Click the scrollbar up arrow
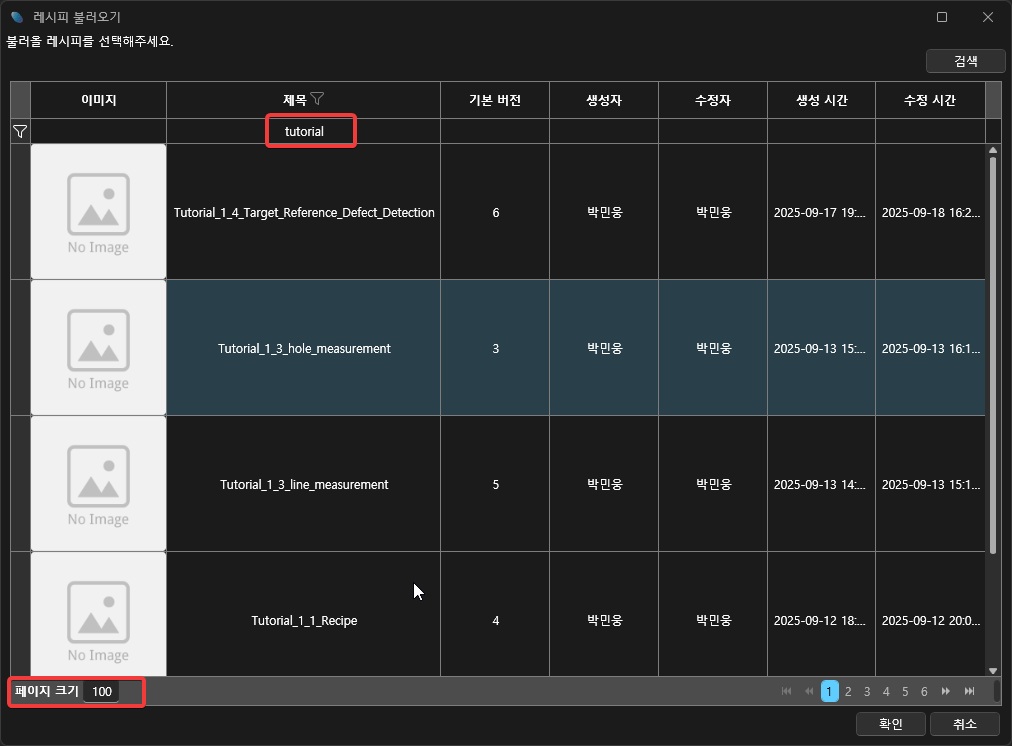 coord(993,151)
